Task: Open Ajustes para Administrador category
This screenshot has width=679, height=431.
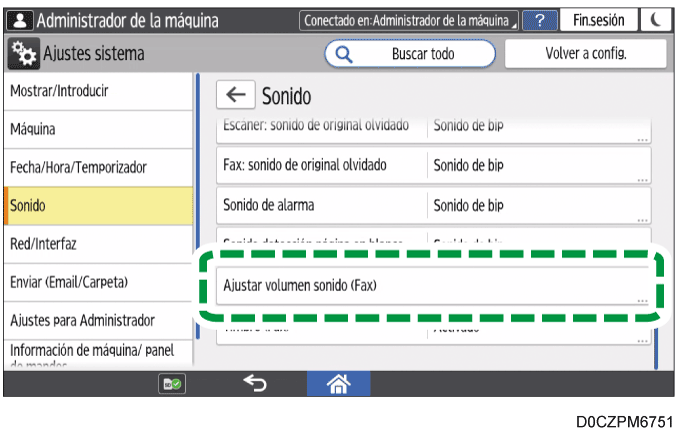Action: pyautogui.click(x=96, y=320)
